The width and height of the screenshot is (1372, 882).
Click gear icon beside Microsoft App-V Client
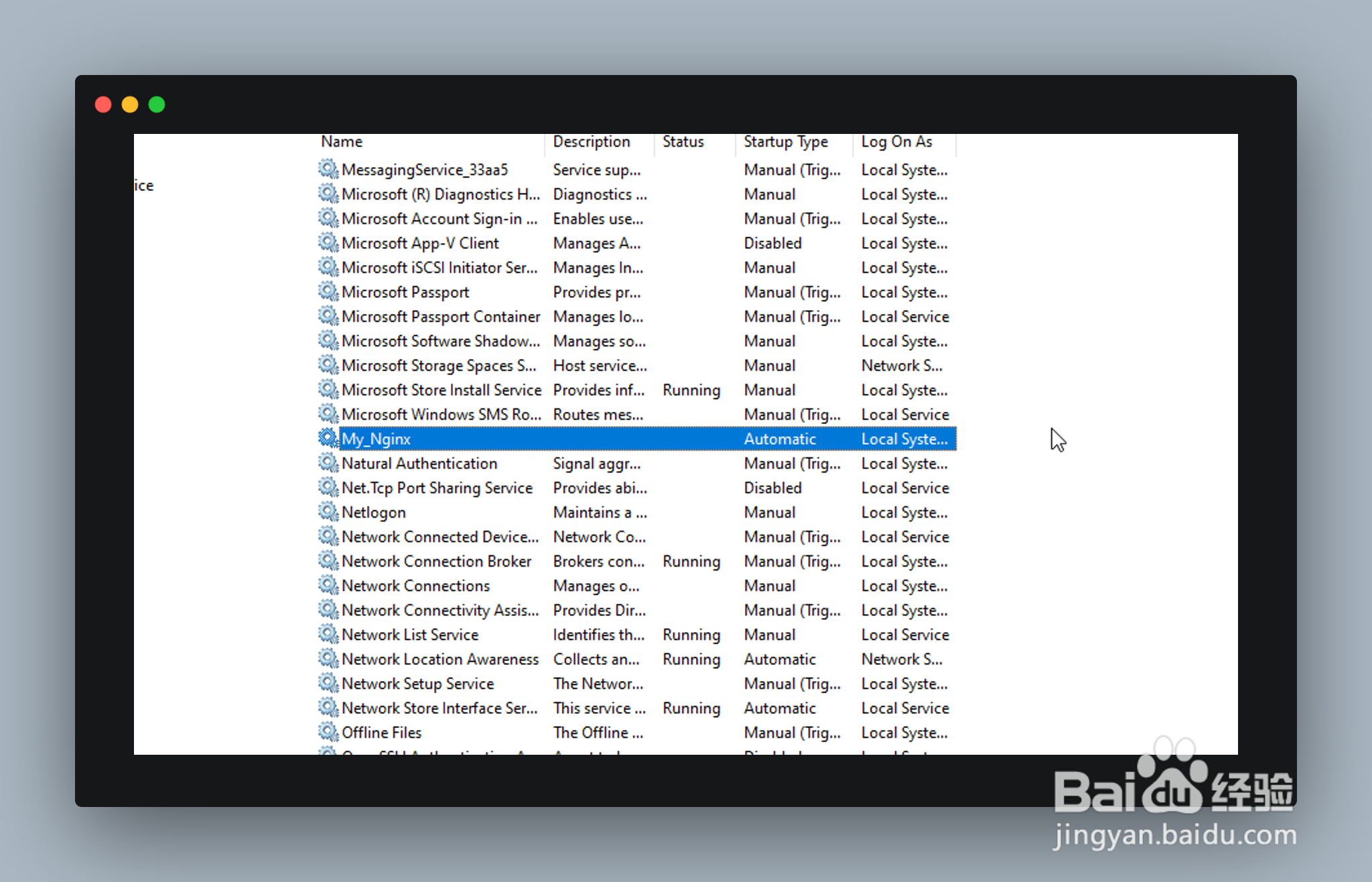328,242
